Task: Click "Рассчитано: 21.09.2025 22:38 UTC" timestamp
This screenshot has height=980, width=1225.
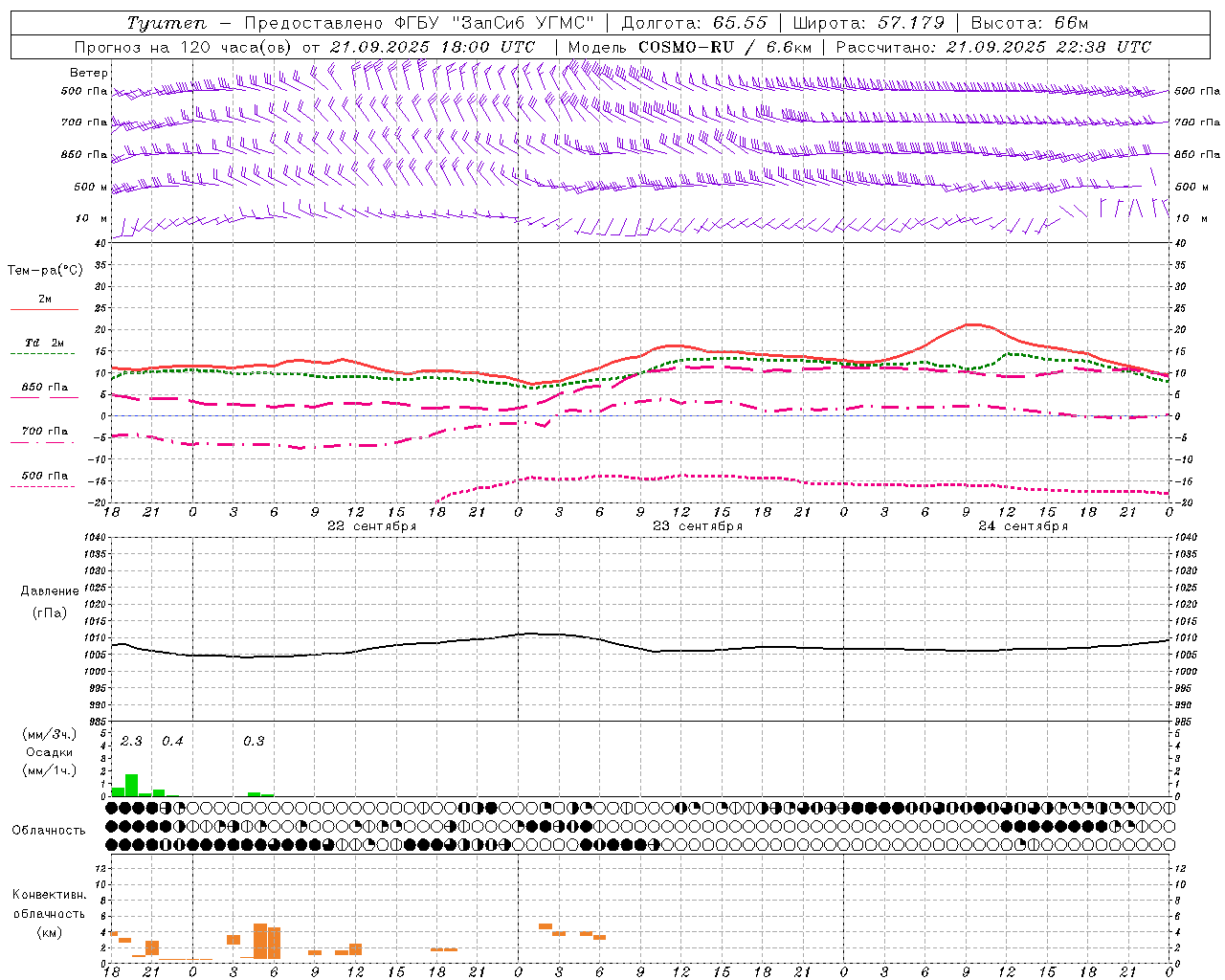Action: (x=993, y=47)
